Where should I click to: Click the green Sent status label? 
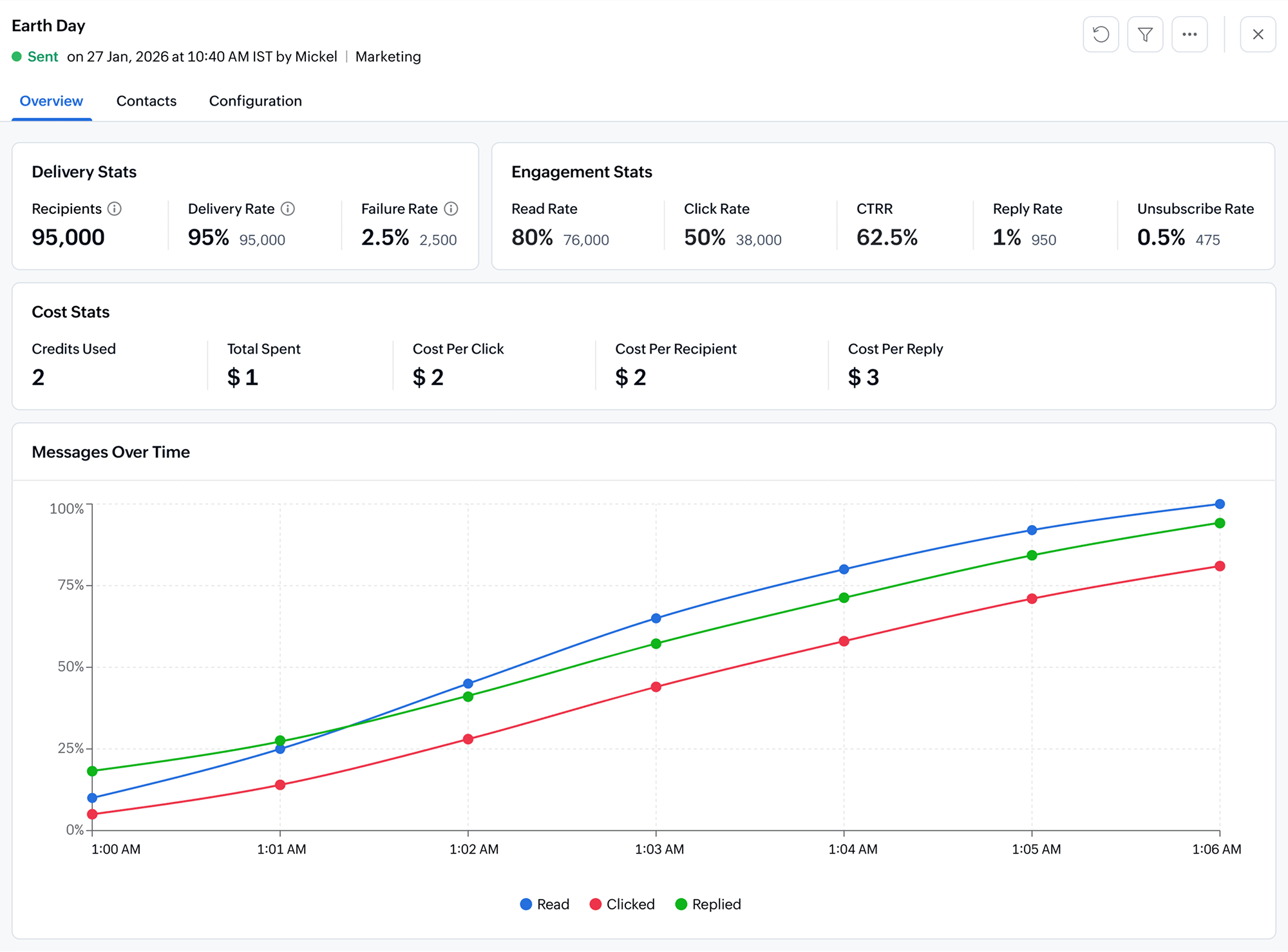[43, 57]
